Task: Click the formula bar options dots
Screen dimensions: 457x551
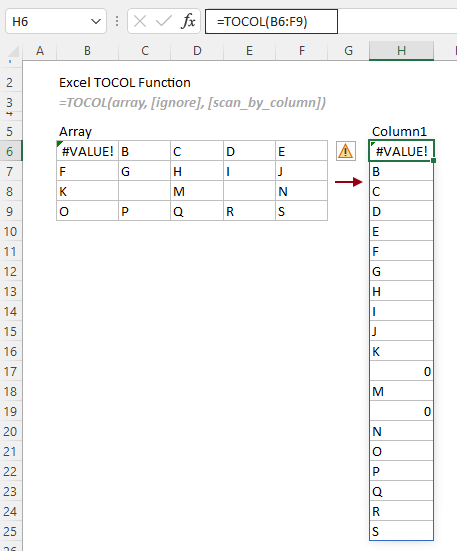Action: pos(117,21)
